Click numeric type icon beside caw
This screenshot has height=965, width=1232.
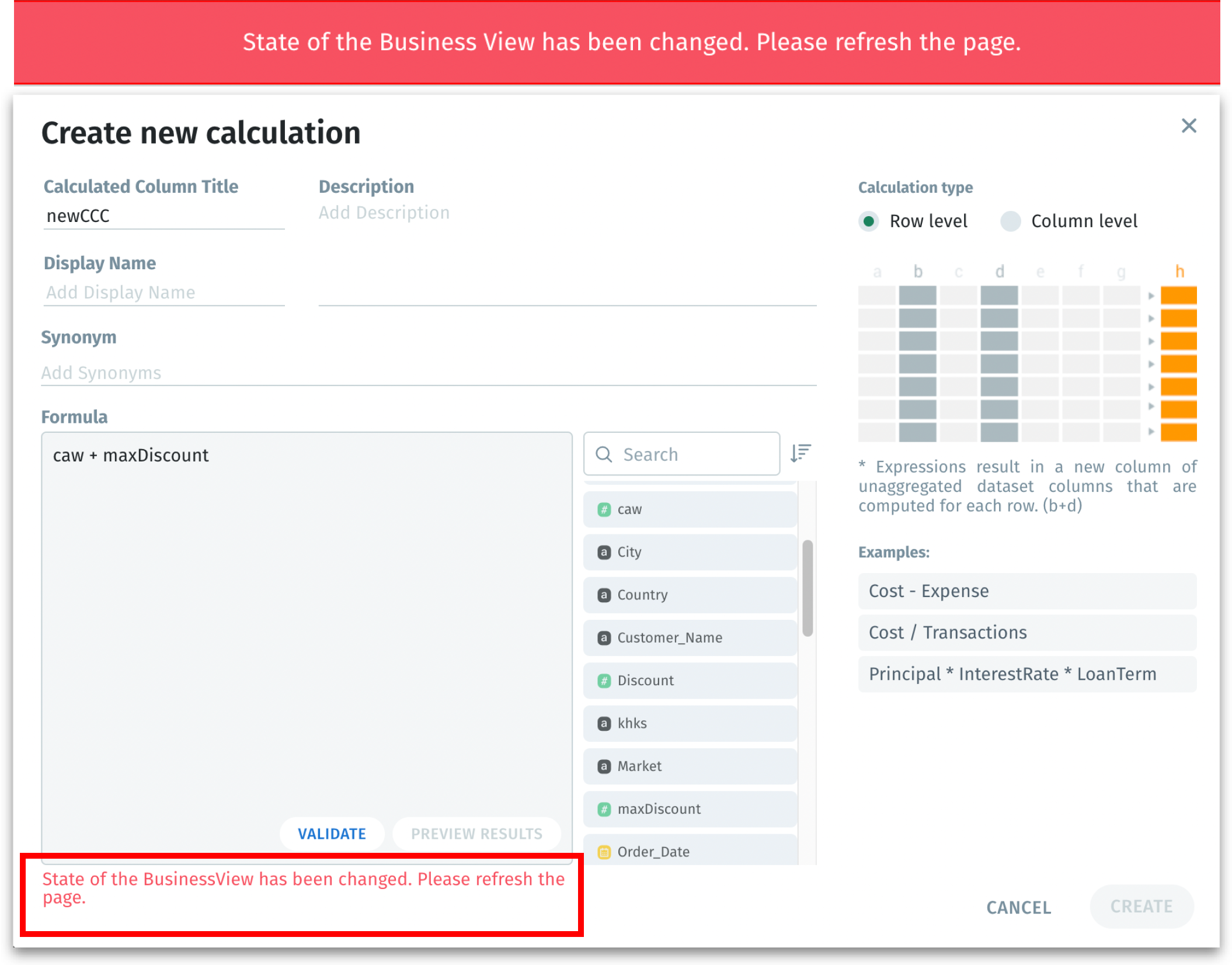point(604,509)
